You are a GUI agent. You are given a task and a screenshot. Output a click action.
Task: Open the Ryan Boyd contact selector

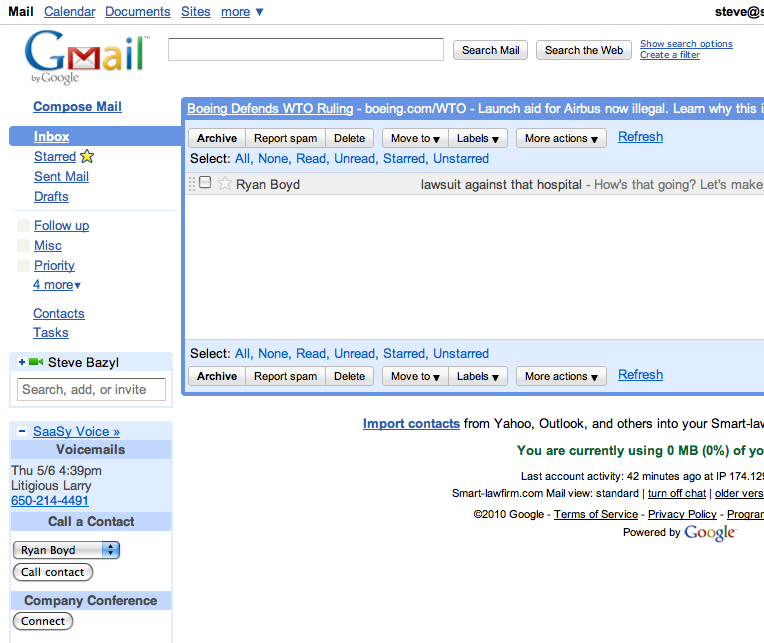click(x=66, y=550)
